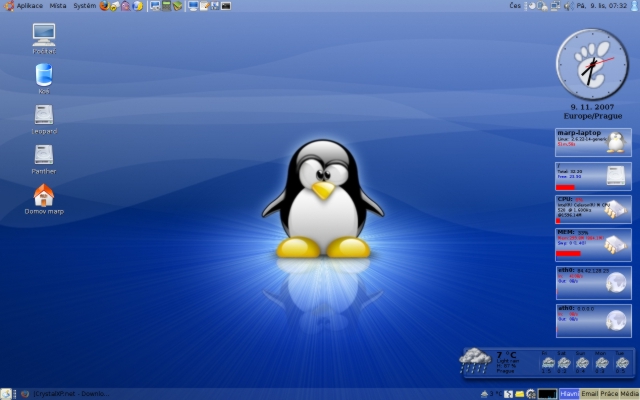Click the volume speaker icon
This screenshot has height=400, width=640.
click(x=569, y=6)
